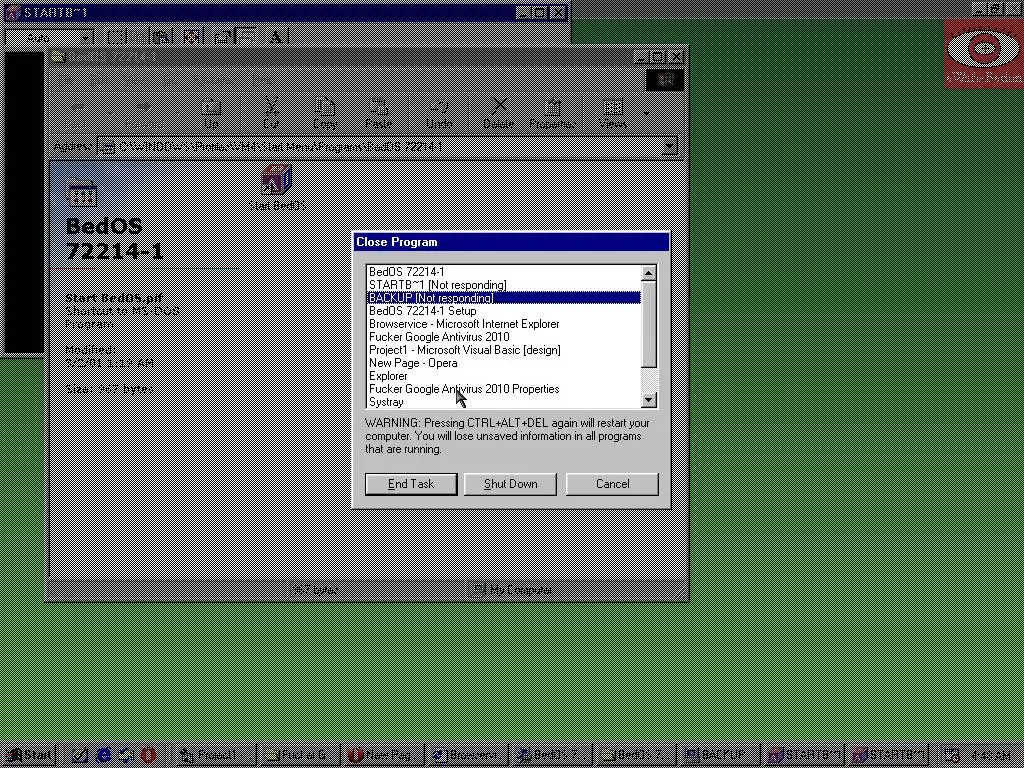Expand the Address bar dropdown
Image resolution: width=1024 pixels, height=768 pixels.
[669, 146]
